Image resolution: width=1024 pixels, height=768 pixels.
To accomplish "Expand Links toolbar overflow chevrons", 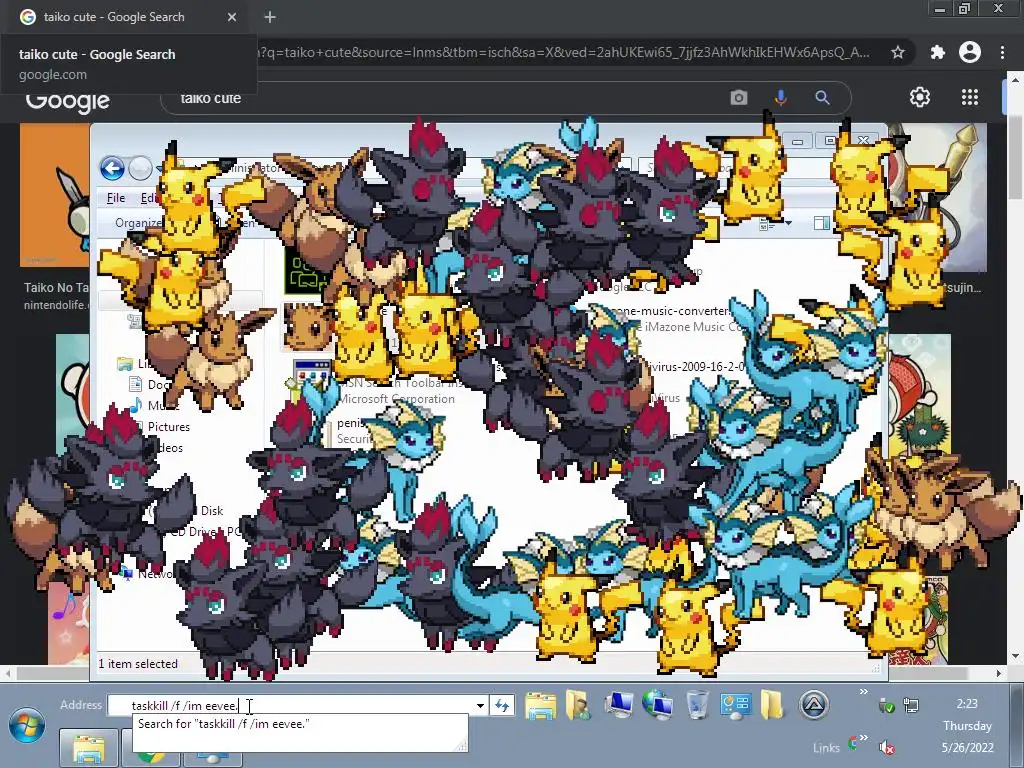I will point(863,738).
